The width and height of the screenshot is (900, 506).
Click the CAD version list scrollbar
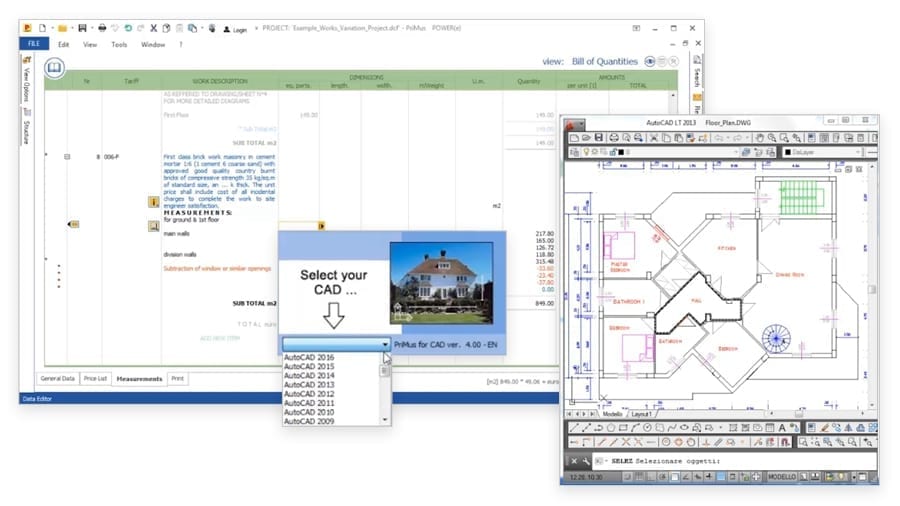point(385,389)
